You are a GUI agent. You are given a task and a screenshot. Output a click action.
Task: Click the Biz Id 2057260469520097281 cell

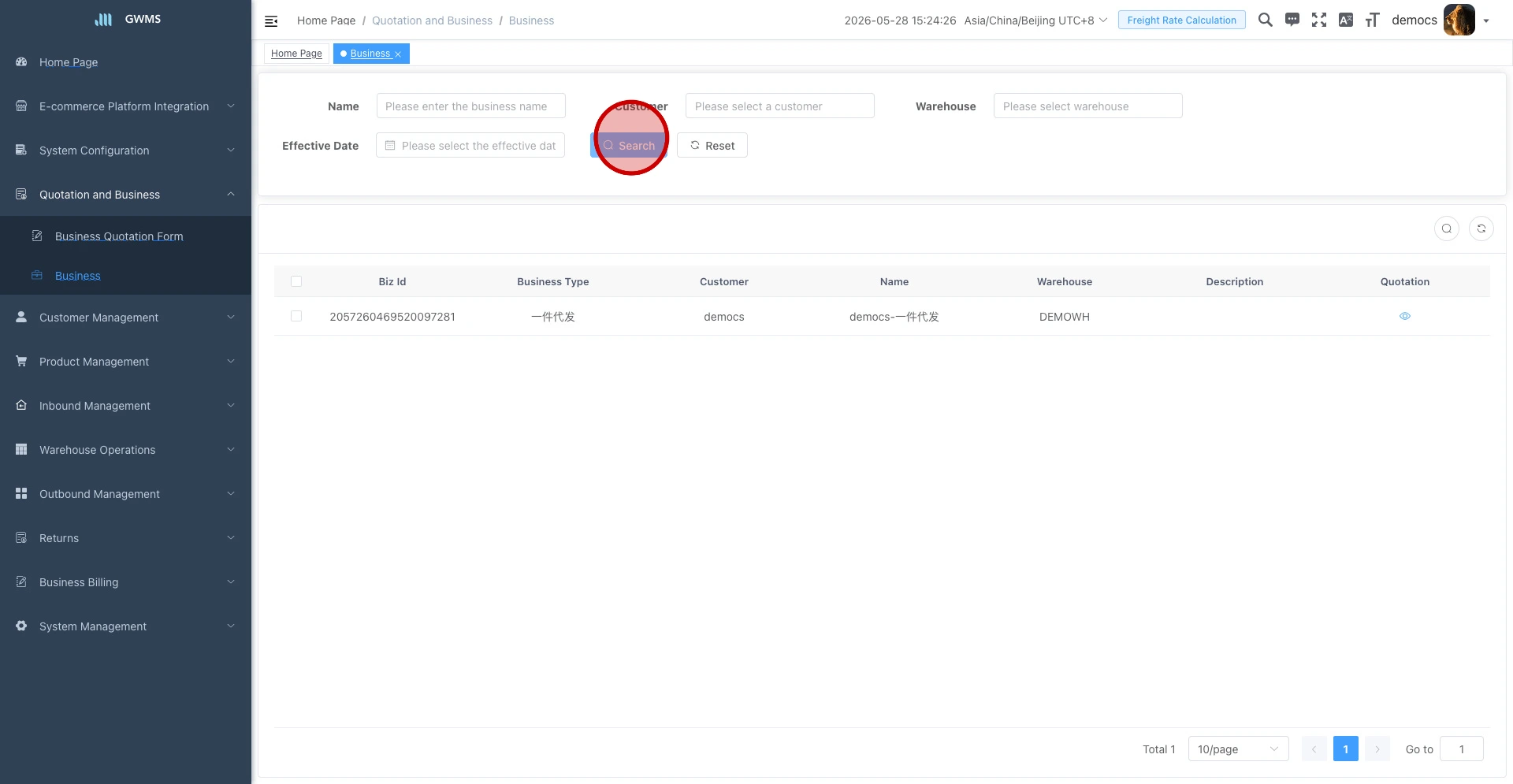tap(392, 316)
